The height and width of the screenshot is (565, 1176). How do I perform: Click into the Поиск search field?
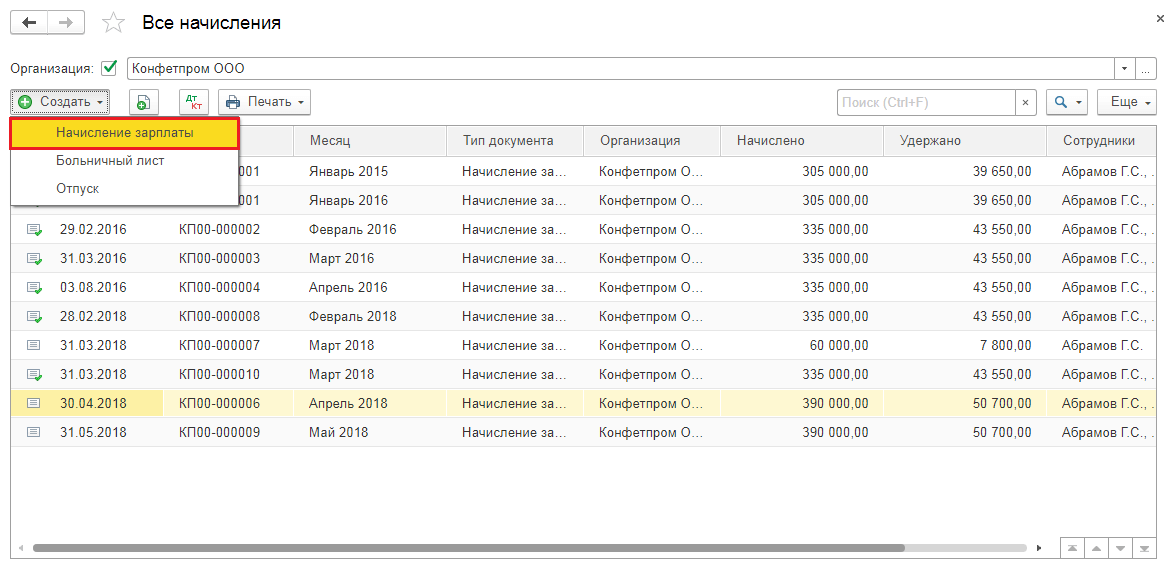pos(925,102)
